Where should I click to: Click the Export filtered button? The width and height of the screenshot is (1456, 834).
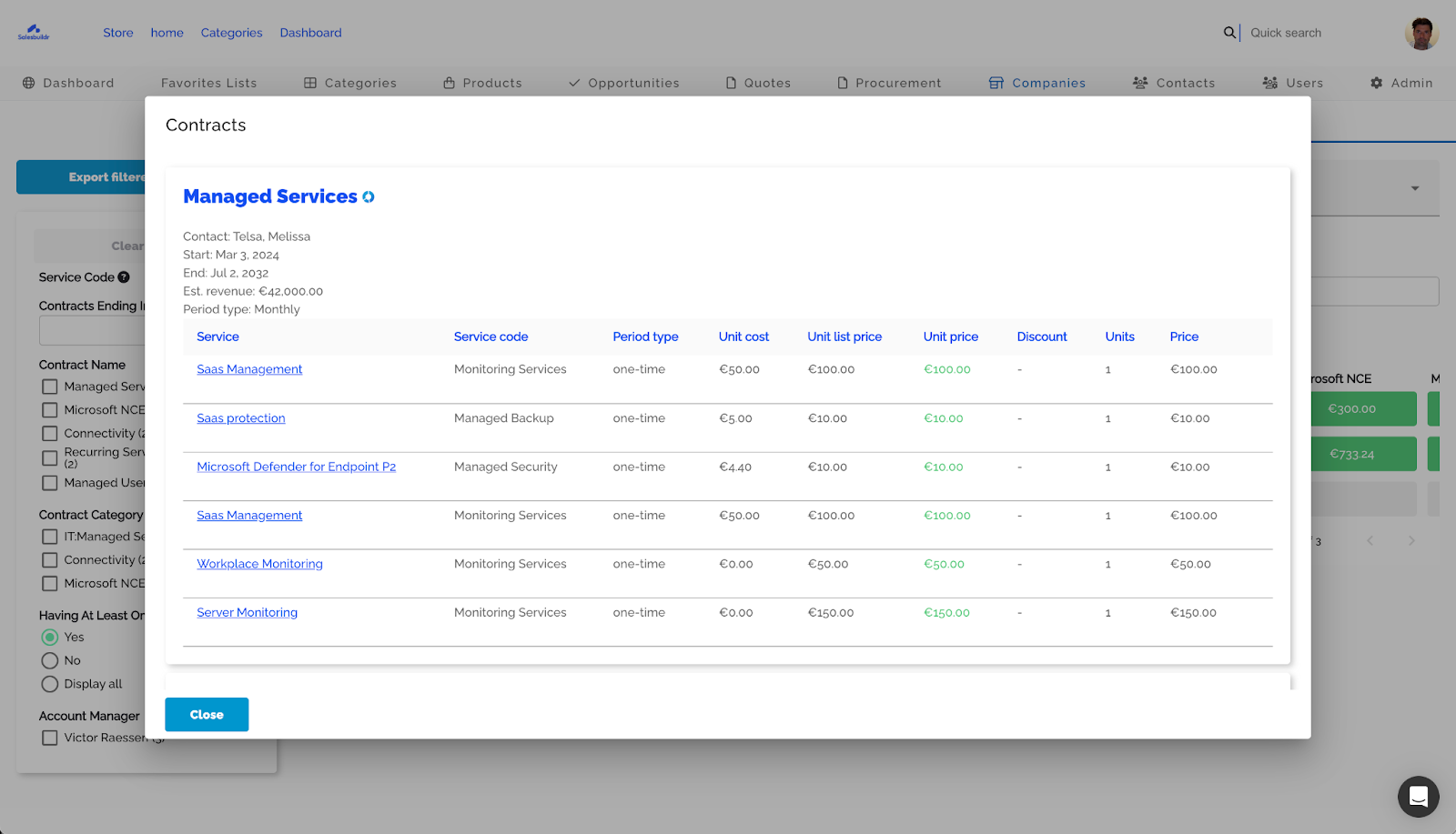pyautogui.click(x=81, y=177)
